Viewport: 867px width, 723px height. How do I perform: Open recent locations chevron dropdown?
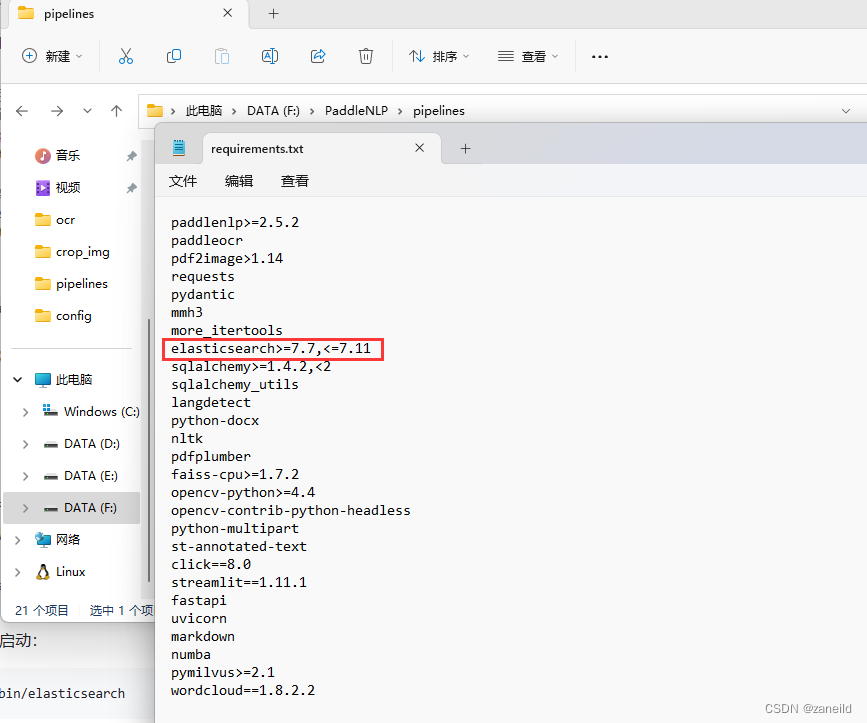(x=87, y=111)
